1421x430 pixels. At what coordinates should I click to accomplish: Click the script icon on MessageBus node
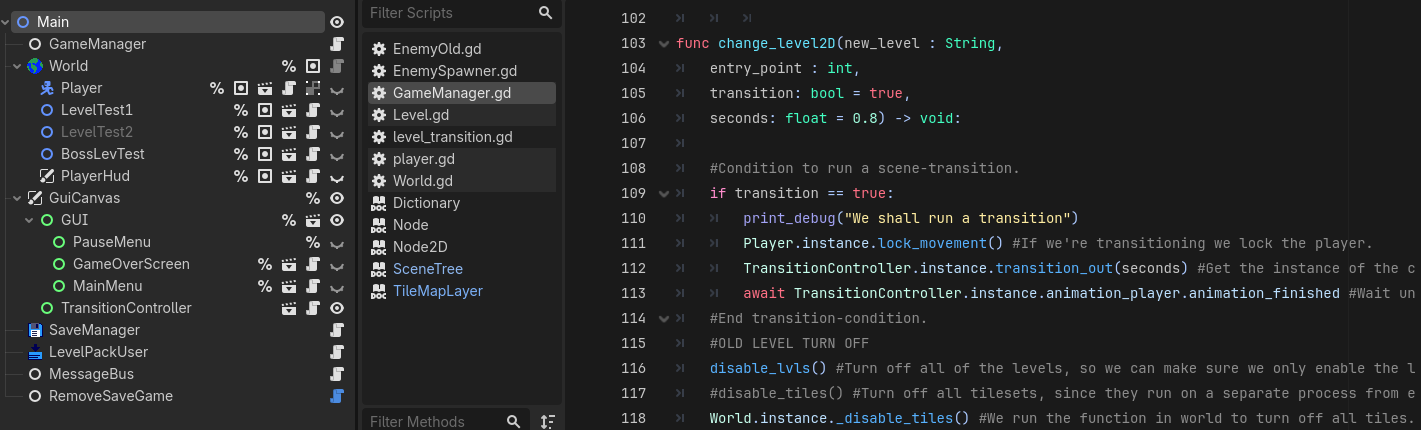[x=338, y=374]
